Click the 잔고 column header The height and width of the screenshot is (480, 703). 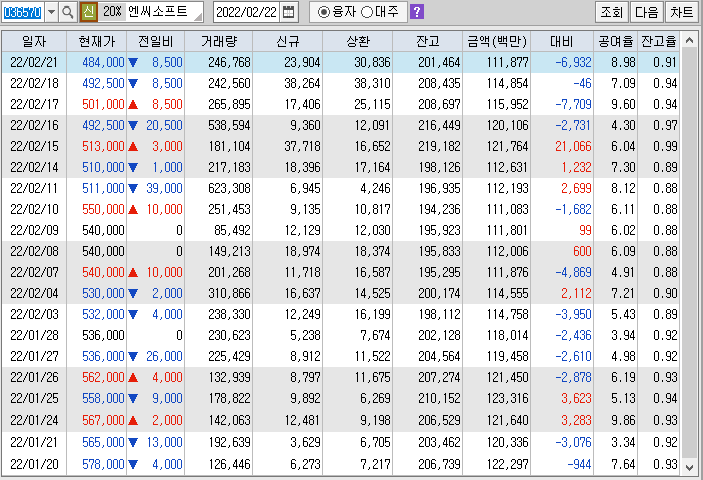[x=427, y=42]
